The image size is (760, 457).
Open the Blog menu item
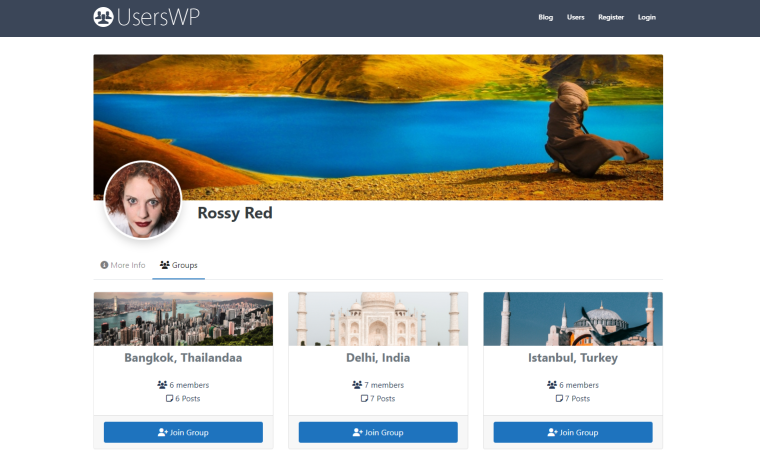[x=545, y=17]
